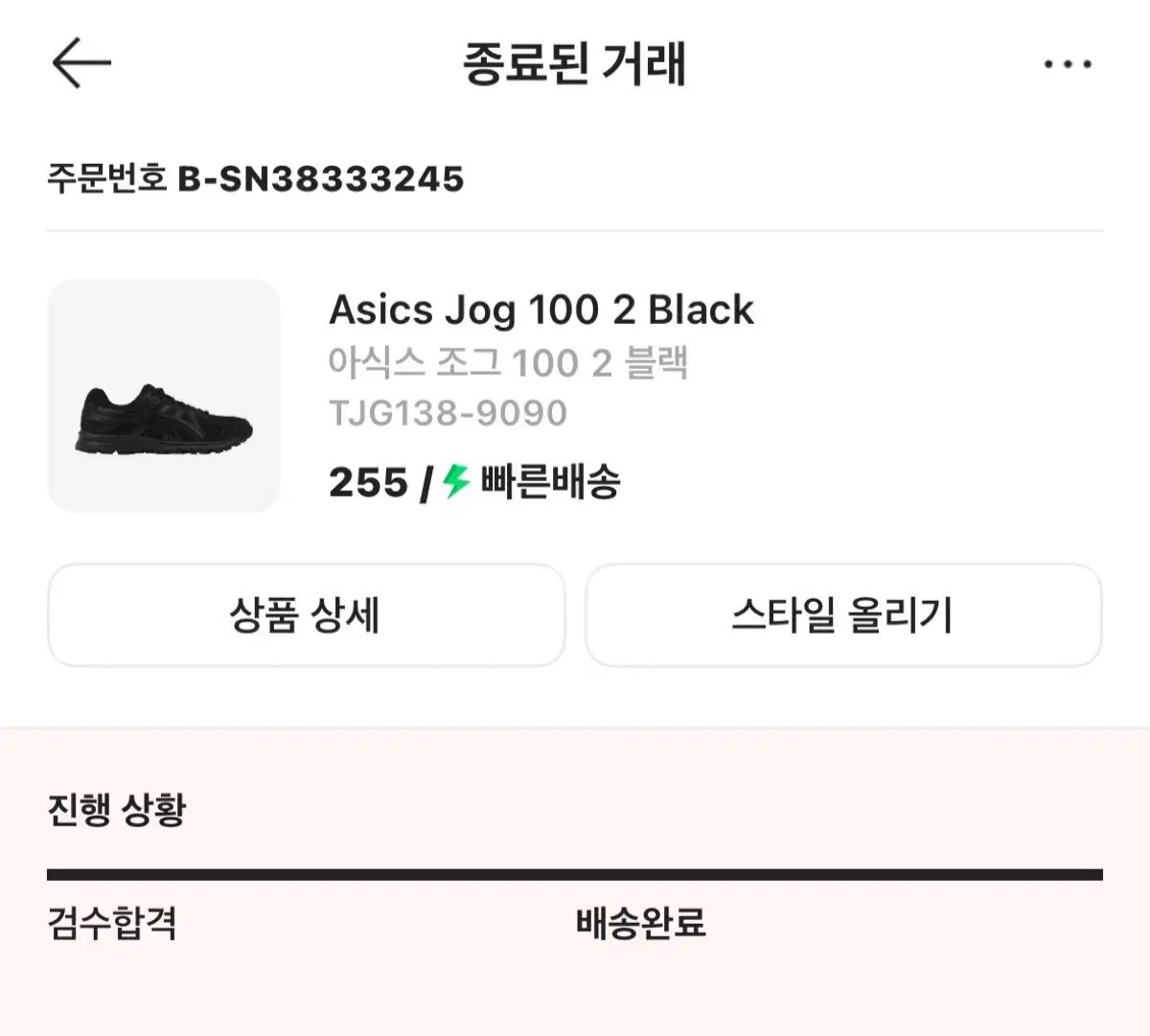Click the divider line below the order number
Viewport: 1150px width, 1036px height.
(575, 231)
